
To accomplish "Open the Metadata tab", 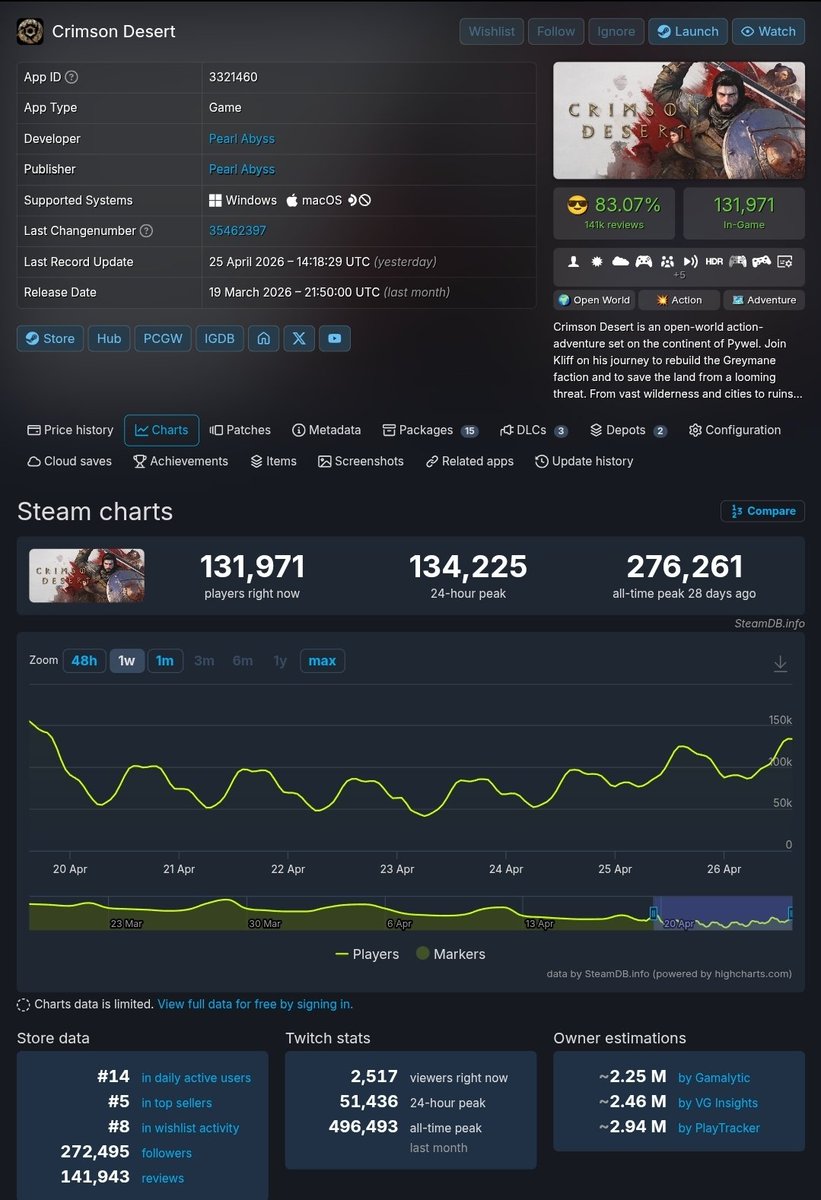I will click(326, 430).
